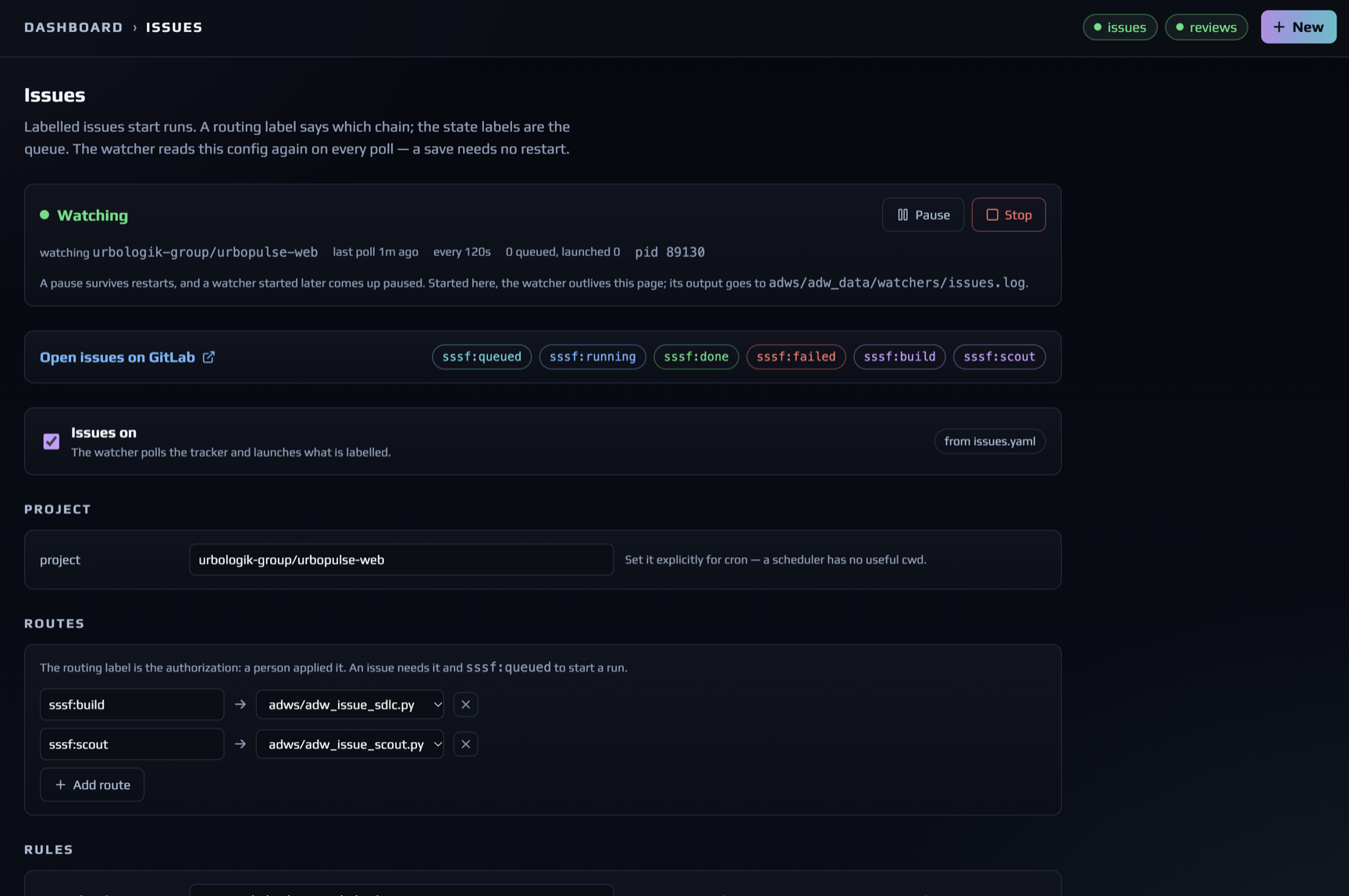Click the pid 89130 text
This screenshot has height=896, width=1349.
670,252
